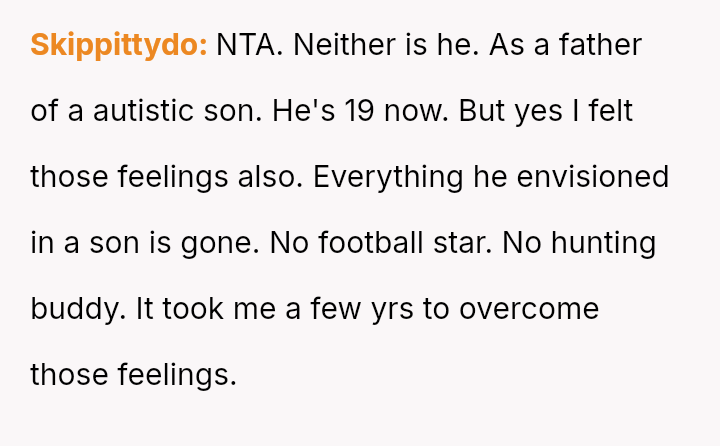Open the Skippittydo username link
Screen dimensions: 720x446
coord(119,45)
